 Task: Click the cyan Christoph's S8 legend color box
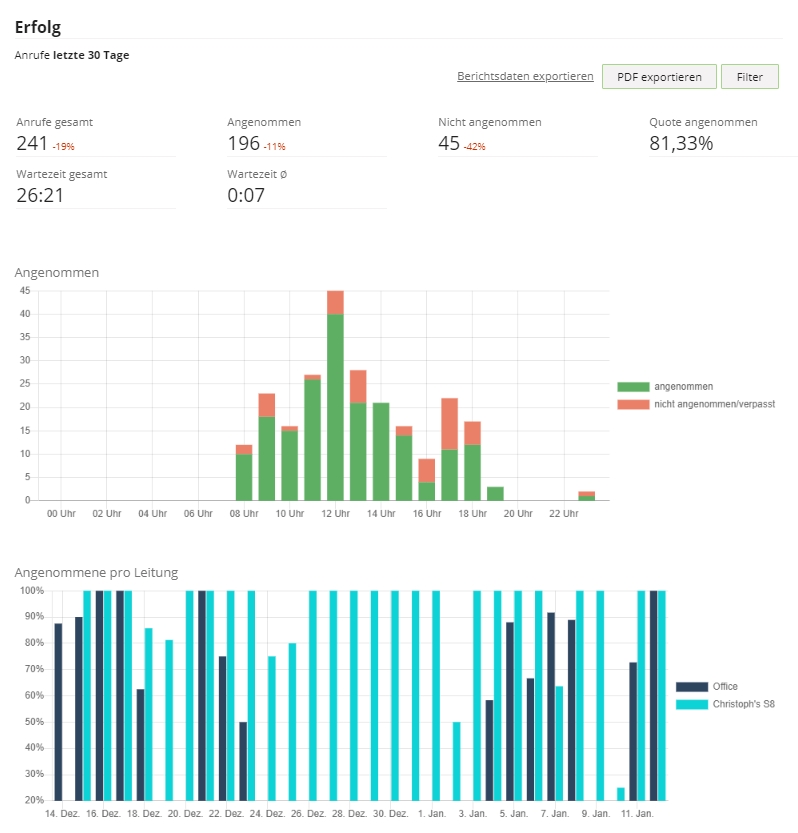pos(692,704)
